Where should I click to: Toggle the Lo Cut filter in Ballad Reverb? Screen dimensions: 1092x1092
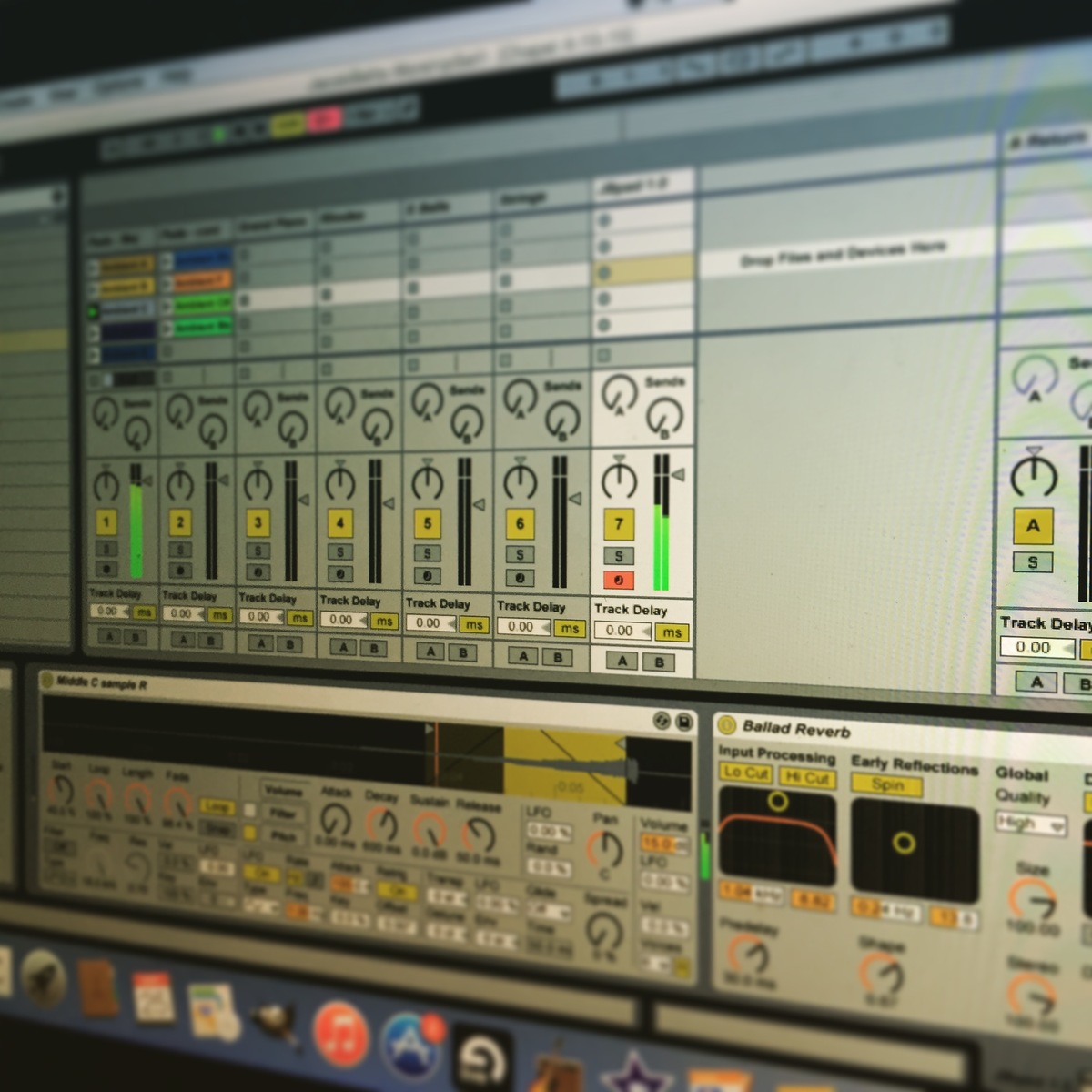pyautogui.click(x=745, y=773)
